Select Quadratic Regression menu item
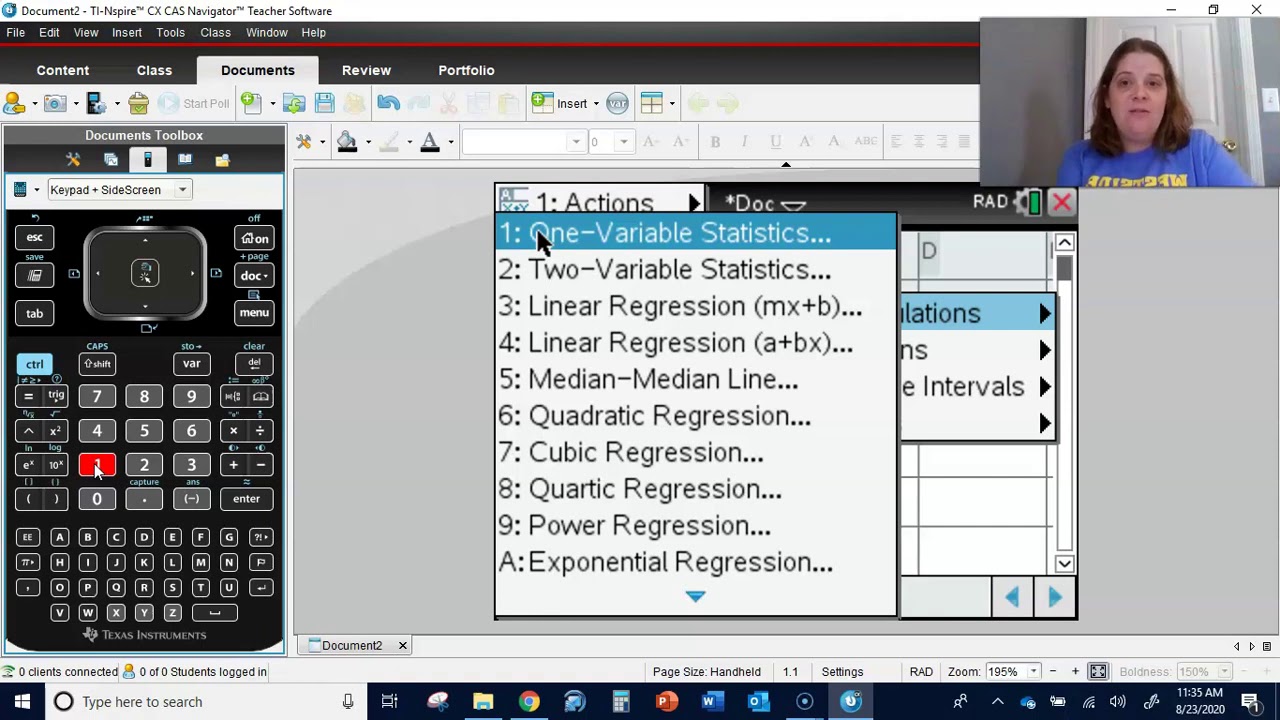 click(696, 416)
